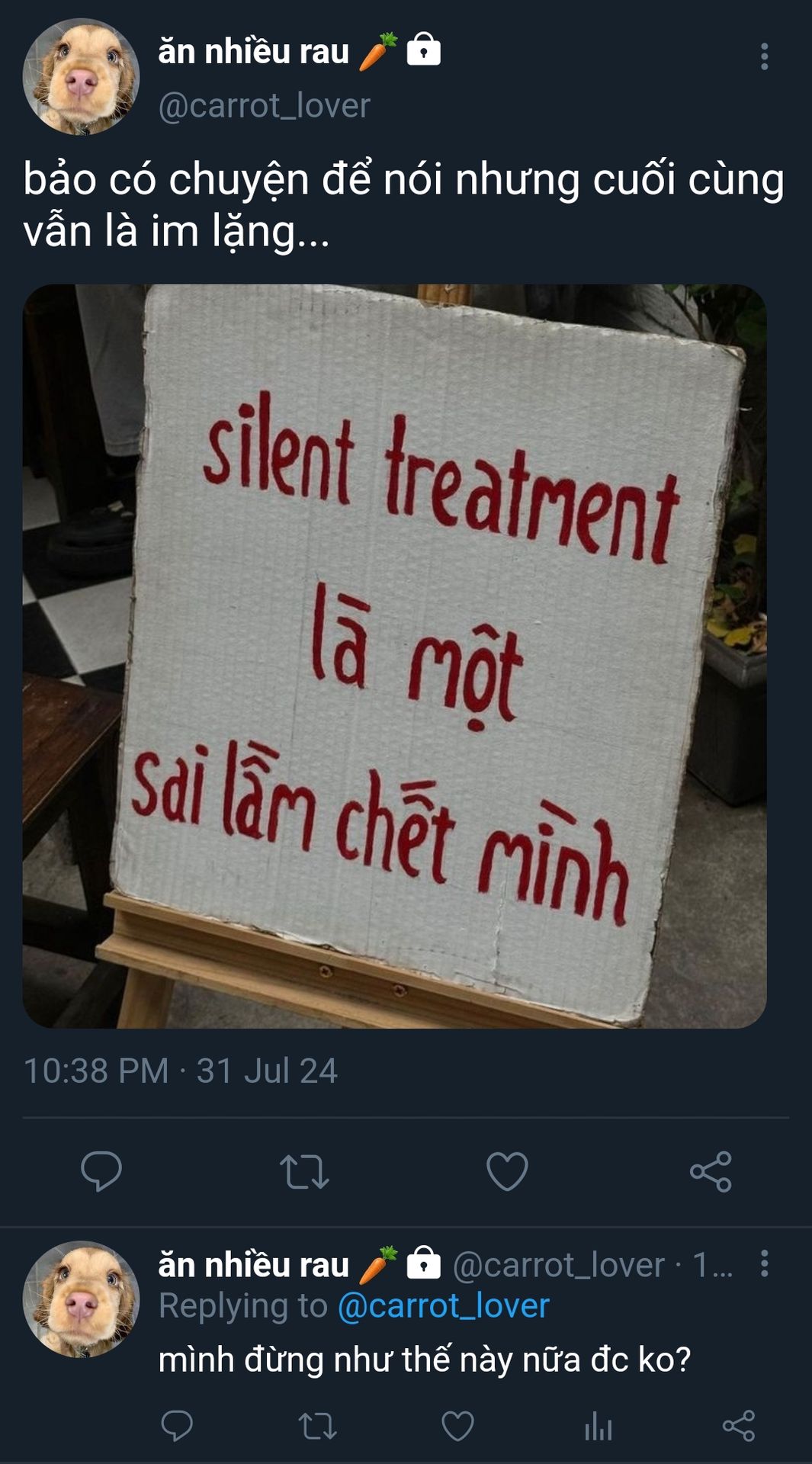Open the blue @carrot_lover mention link
The width and height of the screenshot is (812, 1464).
pos(443,1306)
